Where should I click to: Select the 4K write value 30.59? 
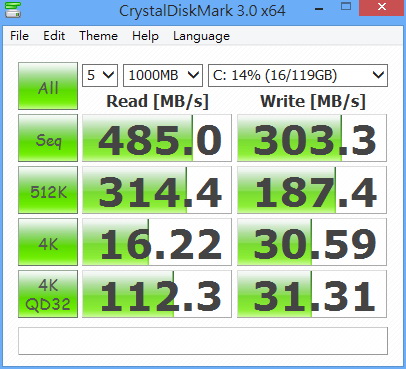312,242
